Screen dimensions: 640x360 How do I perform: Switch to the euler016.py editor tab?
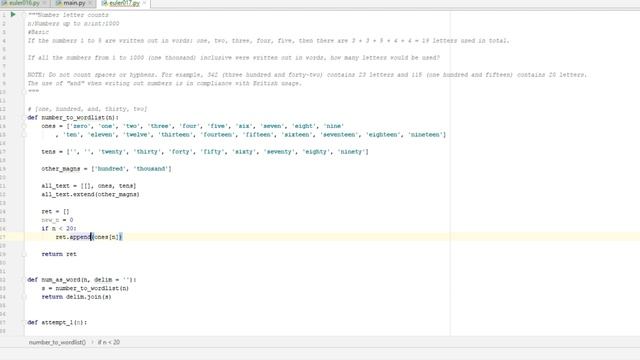pos(24,3)
